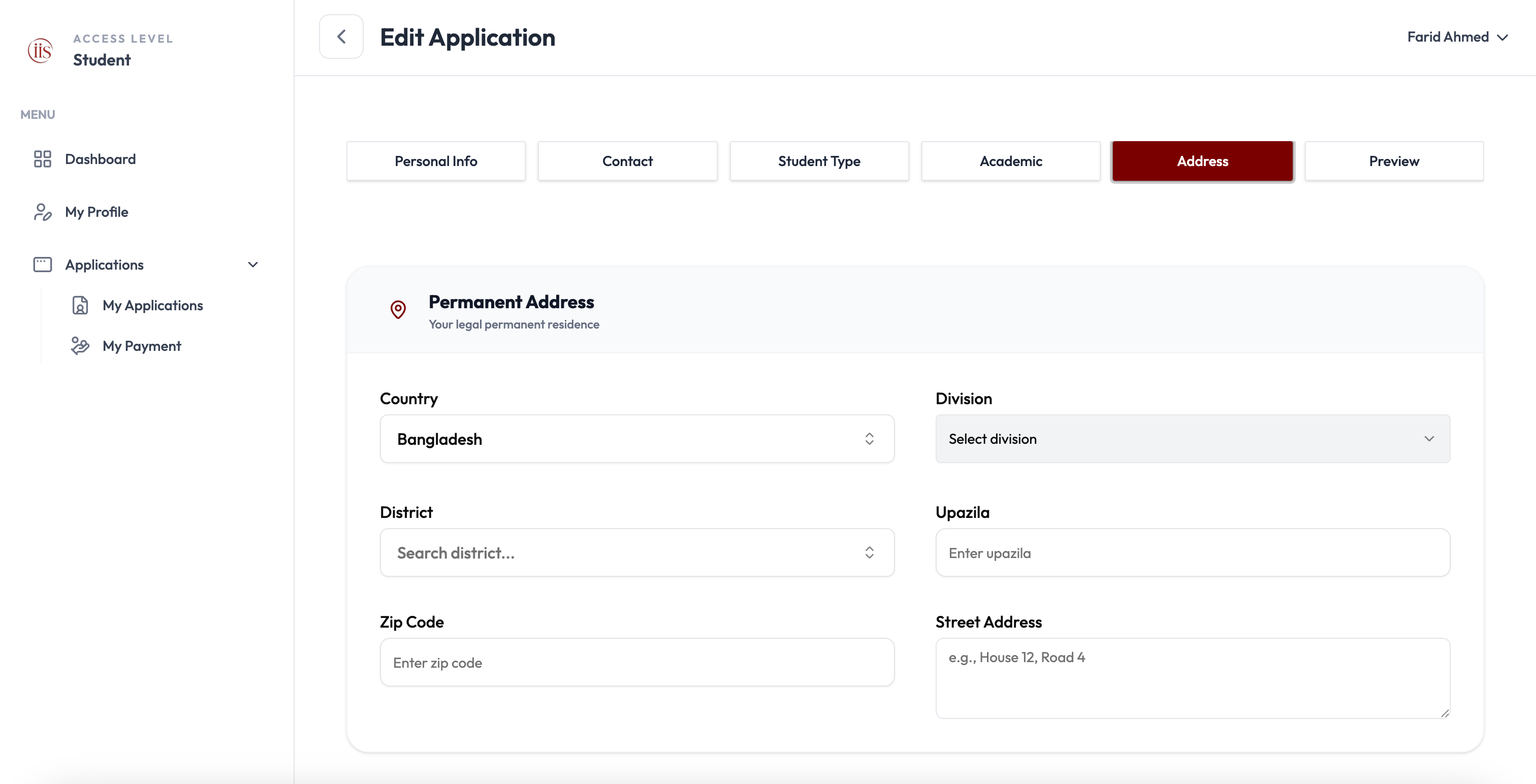Click the Division dropdown chevron arrow

pos(1429,439)
